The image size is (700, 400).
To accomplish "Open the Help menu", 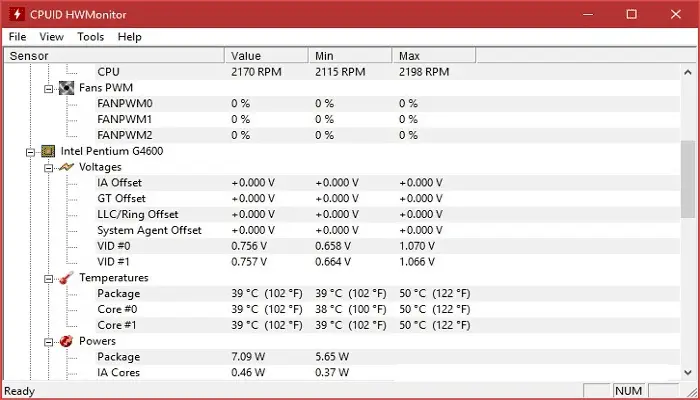I will coord(129,37).
